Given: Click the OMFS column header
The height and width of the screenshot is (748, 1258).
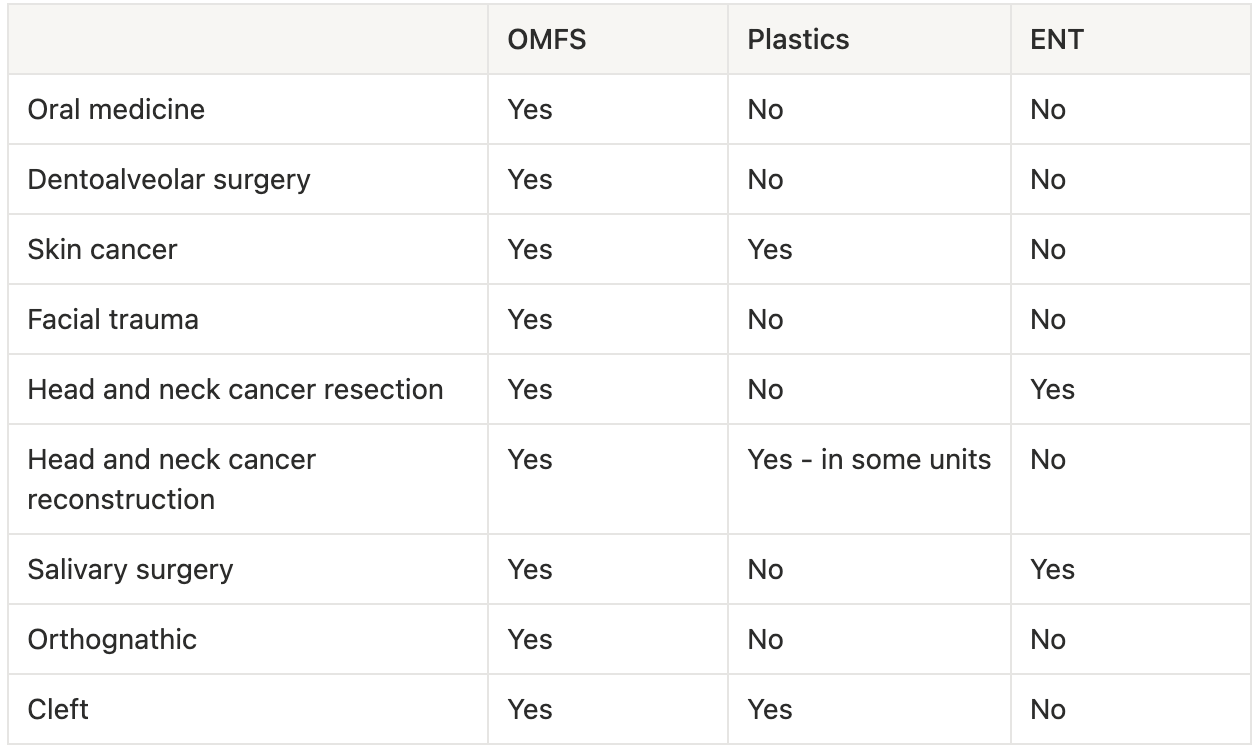Looking at the screenshot, I should click(x=546, y=40).
